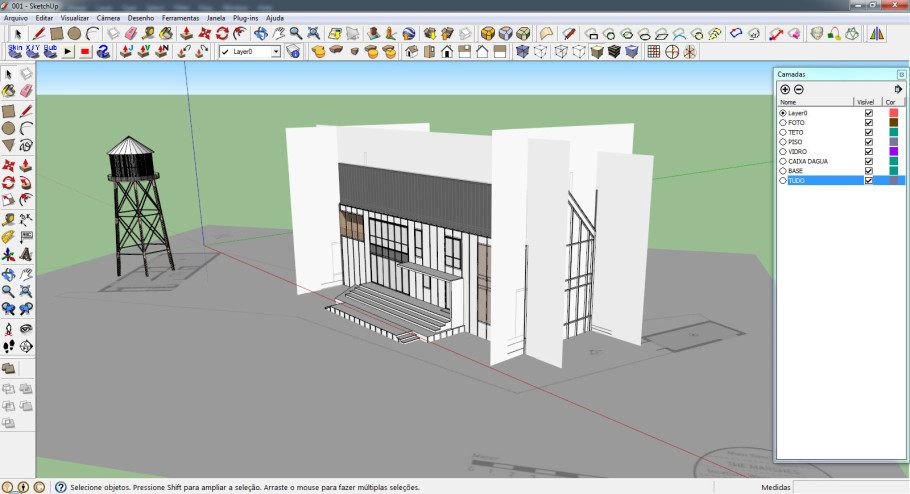
Task: Toggle visibility of the TETO layer
Action: point(869,132)
